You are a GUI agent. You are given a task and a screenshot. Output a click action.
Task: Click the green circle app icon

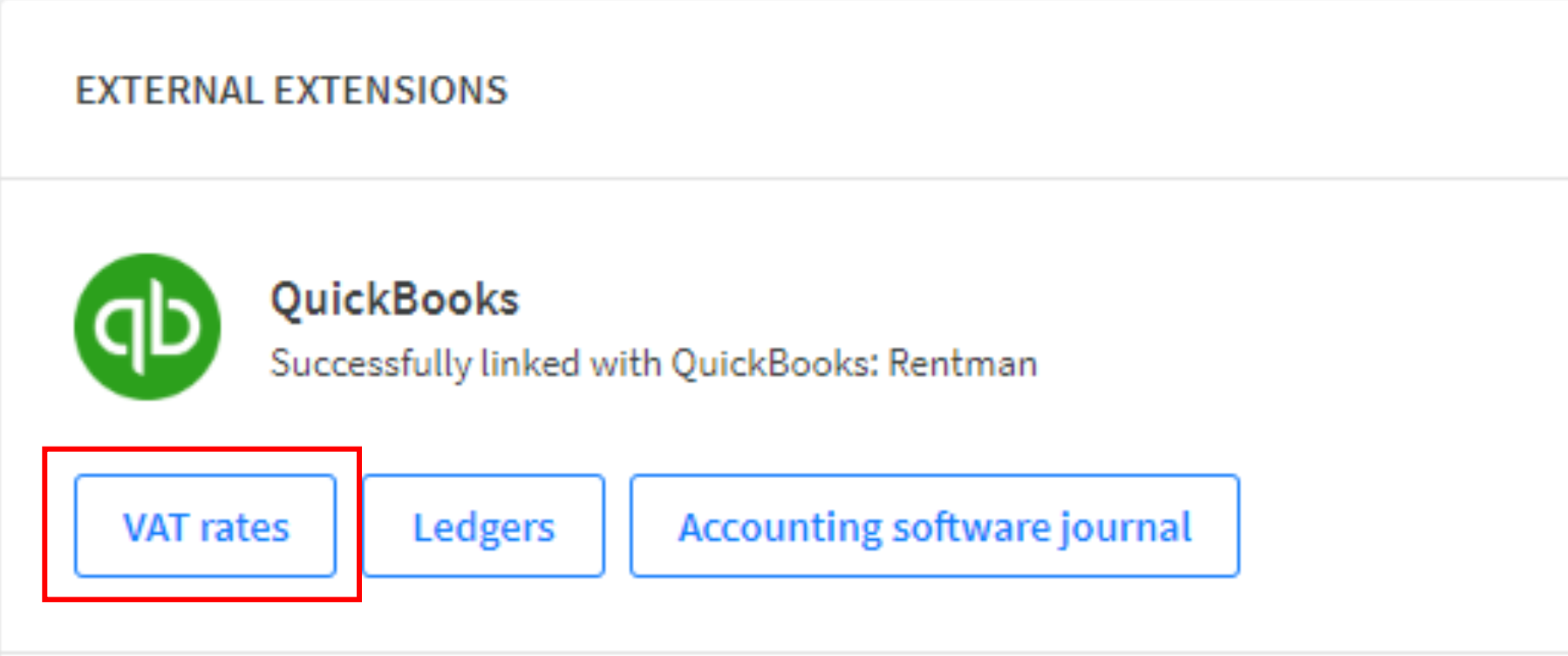click(x=147, y=327)
